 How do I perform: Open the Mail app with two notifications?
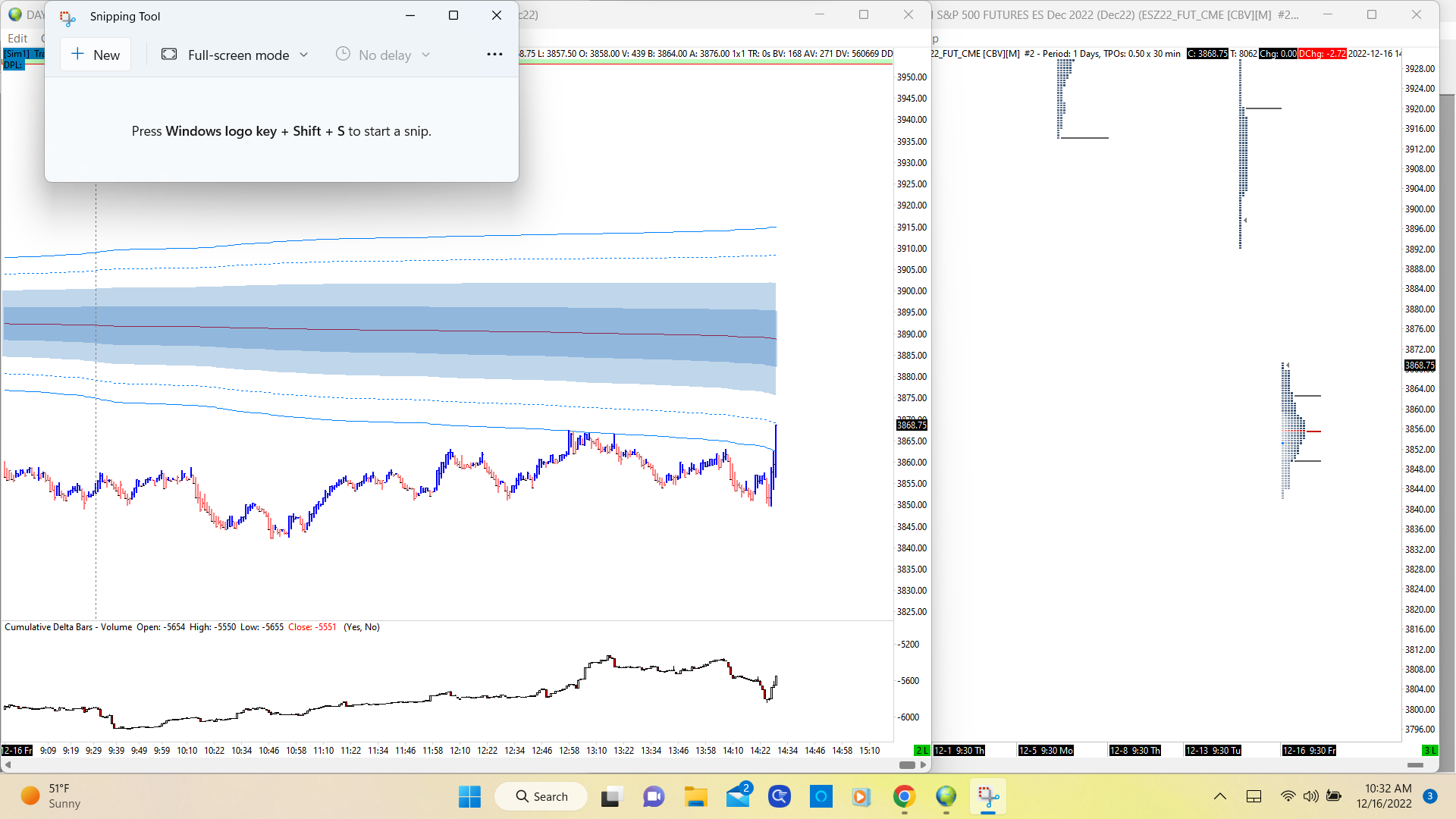[x=738, y=796]
